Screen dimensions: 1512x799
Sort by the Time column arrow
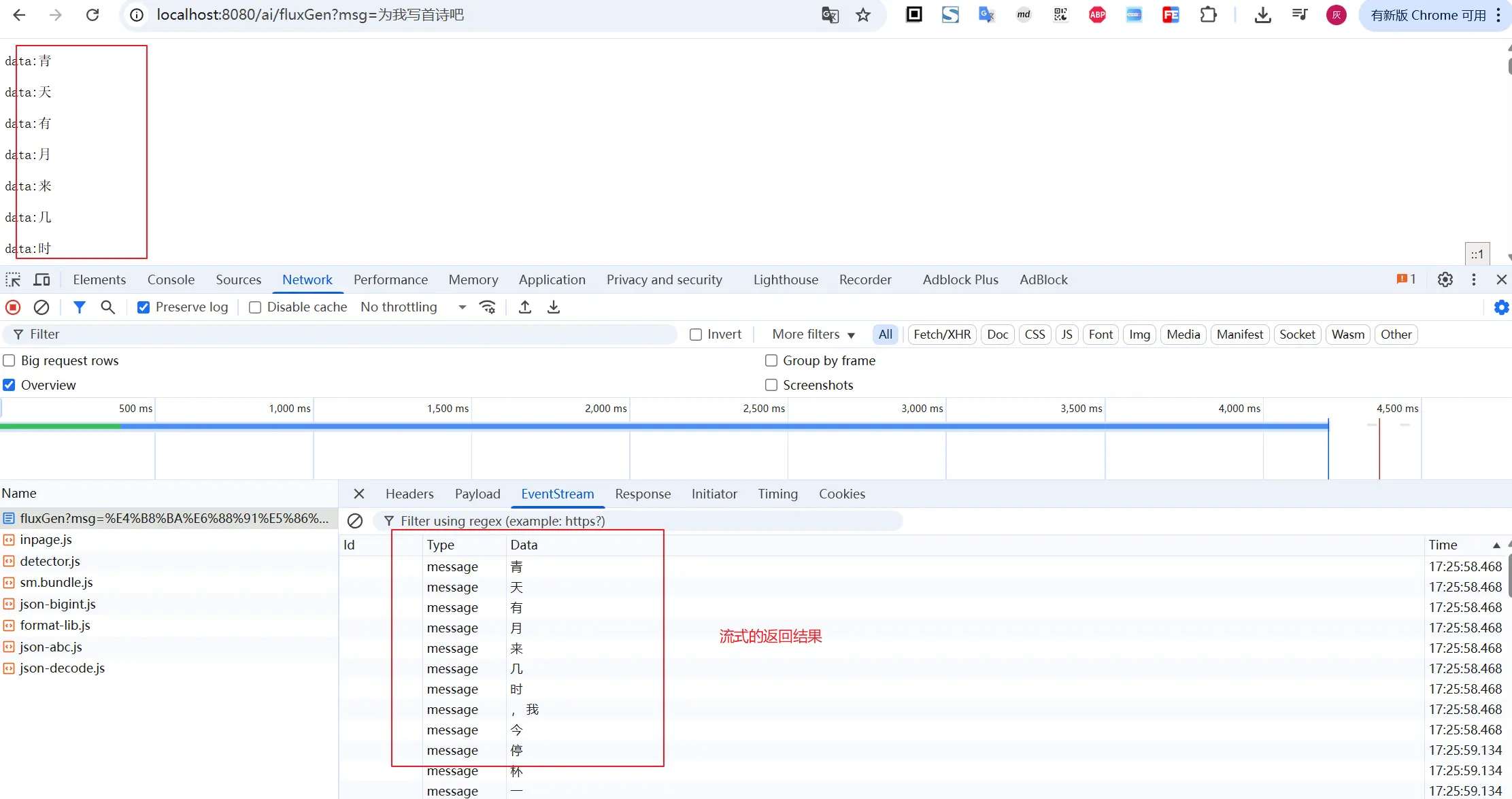1496,545
